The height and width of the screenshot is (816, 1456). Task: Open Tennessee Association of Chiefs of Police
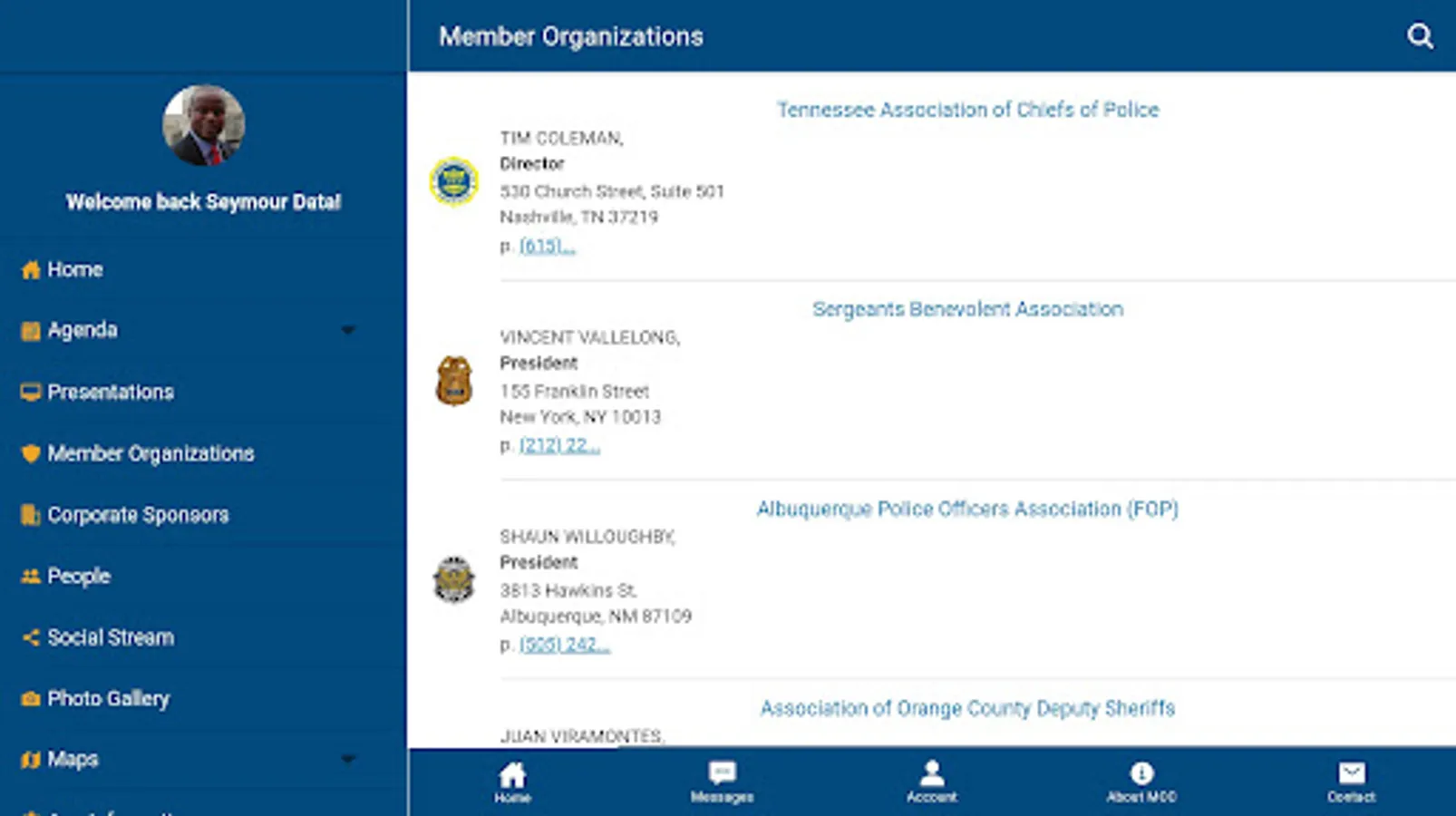[x=967, y=110]
